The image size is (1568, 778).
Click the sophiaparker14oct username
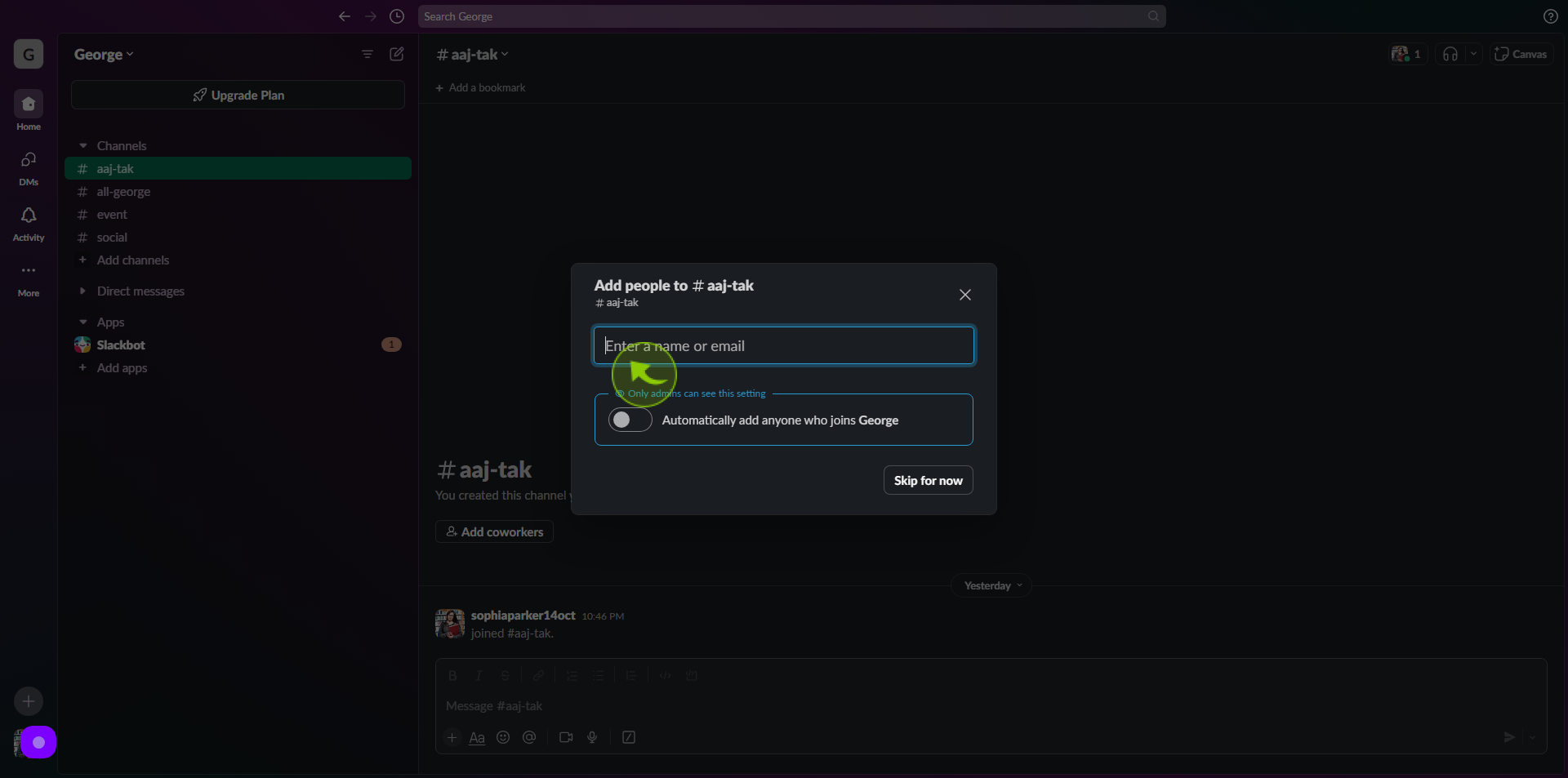click(x=523, y=615)
